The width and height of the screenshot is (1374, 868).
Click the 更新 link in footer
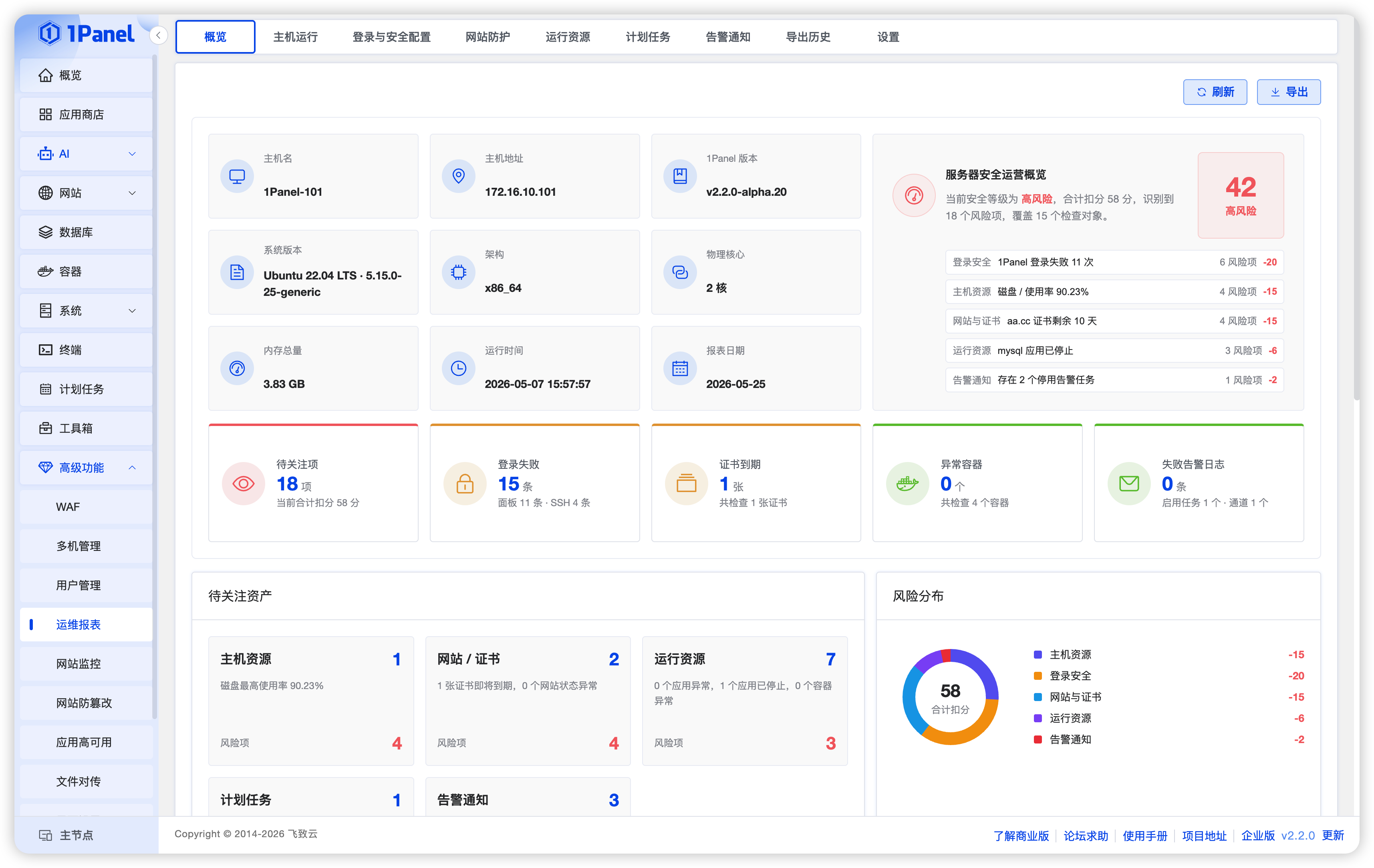(x=1333, y=836)
